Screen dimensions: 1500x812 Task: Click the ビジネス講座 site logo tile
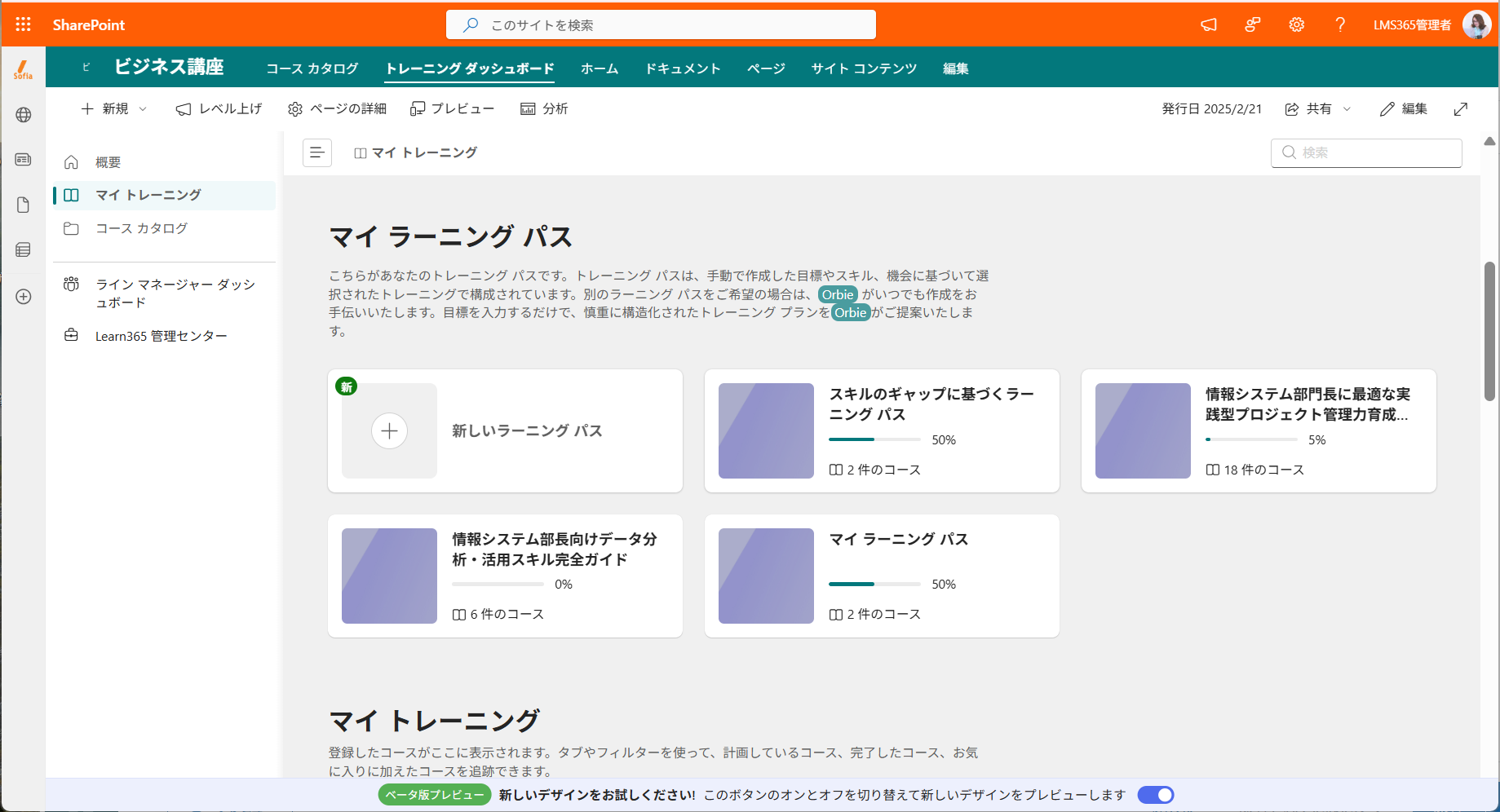86,67
